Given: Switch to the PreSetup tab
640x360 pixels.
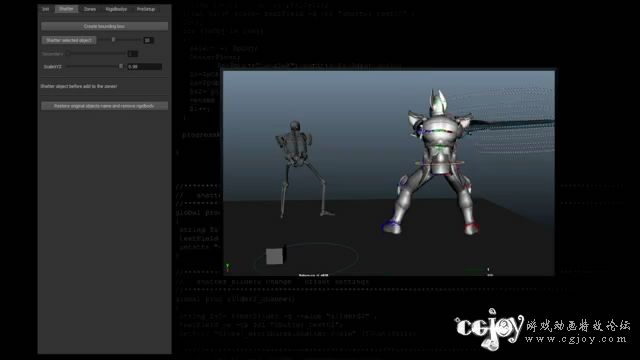Looking at the screenshot, I should point(146,9).
